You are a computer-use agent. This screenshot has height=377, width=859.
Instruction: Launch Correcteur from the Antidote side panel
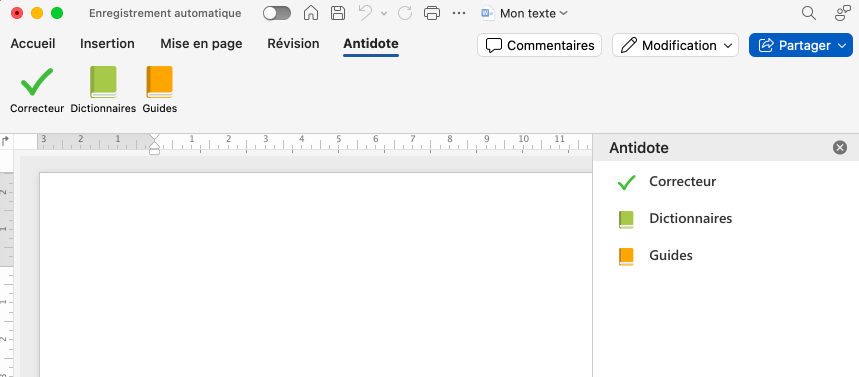coord(667,181)
